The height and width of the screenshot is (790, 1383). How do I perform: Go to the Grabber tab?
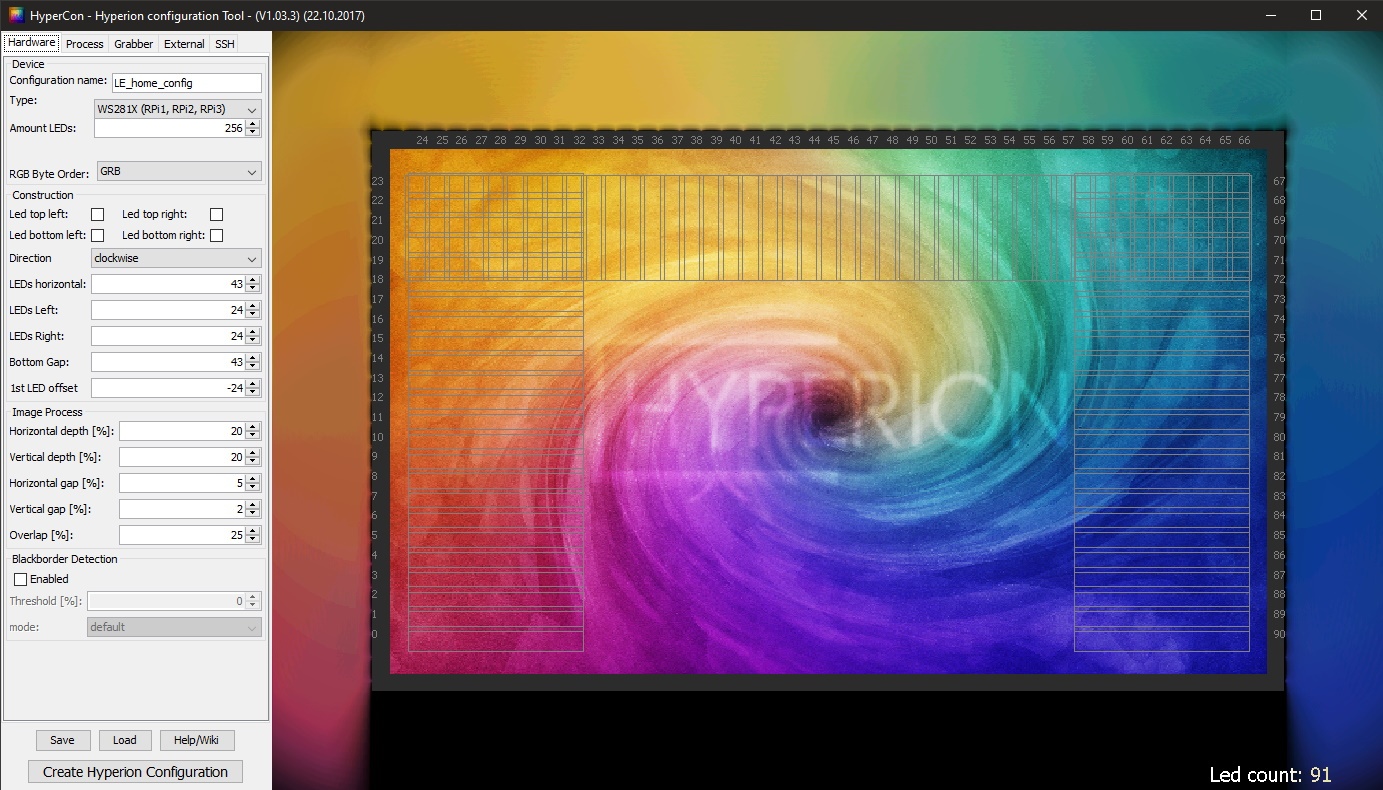pyautogui.click(x=134, y=44)
